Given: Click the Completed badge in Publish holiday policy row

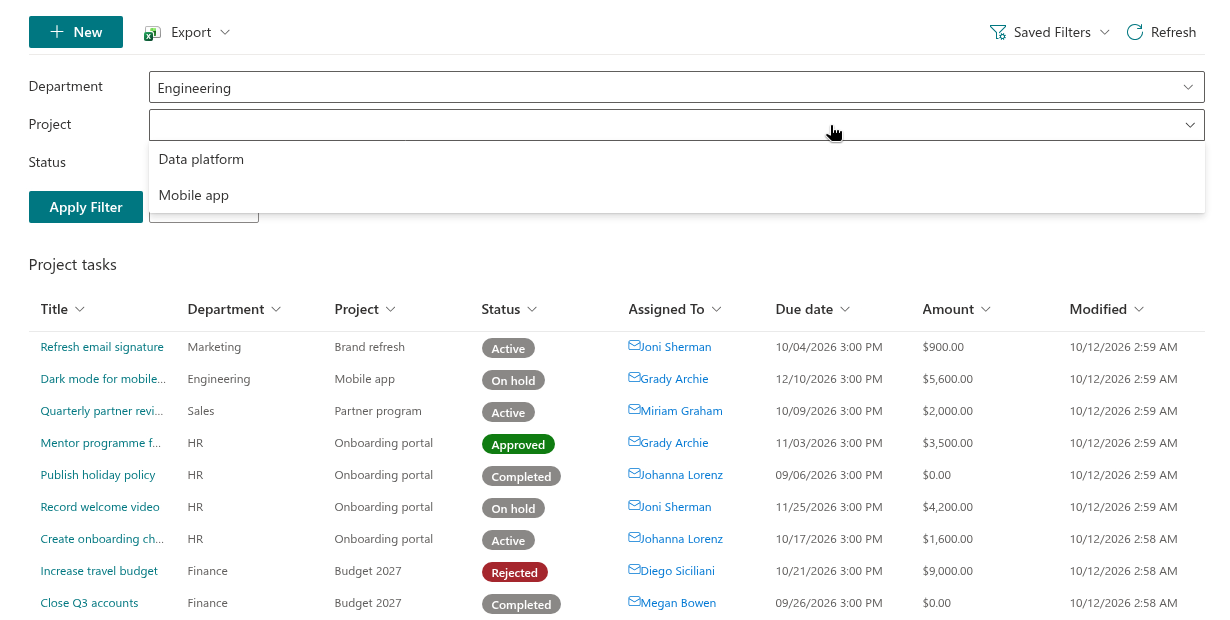Looking at the screenshot, I should [x=521, y=476].
